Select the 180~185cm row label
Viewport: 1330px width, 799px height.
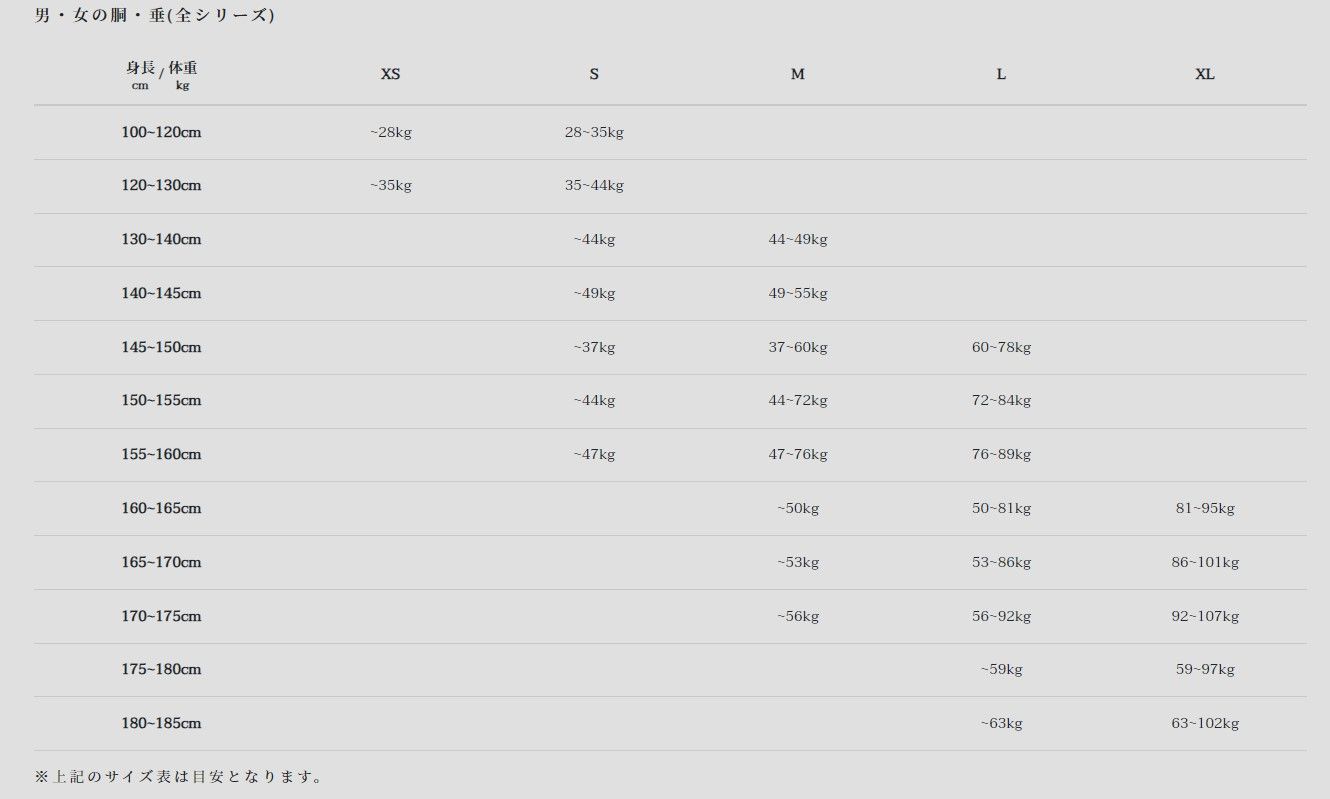coord(161,723)
